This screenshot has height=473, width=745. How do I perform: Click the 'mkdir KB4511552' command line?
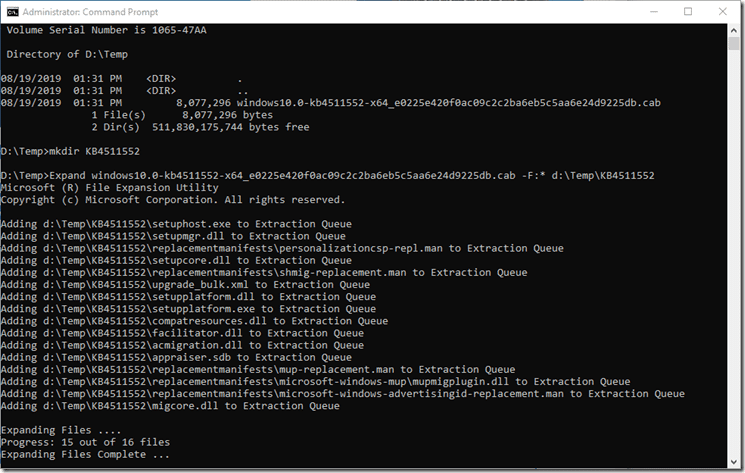coord(70,151)
